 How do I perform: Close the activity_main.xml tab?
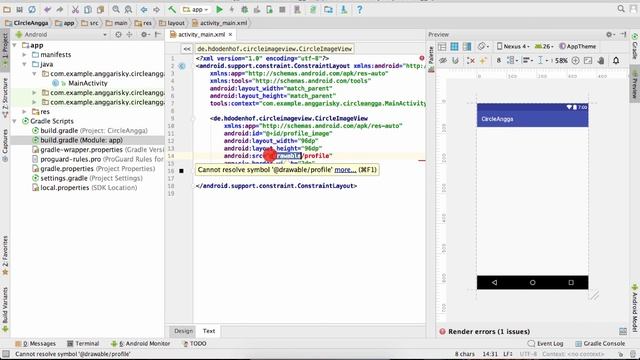point(231,35)
